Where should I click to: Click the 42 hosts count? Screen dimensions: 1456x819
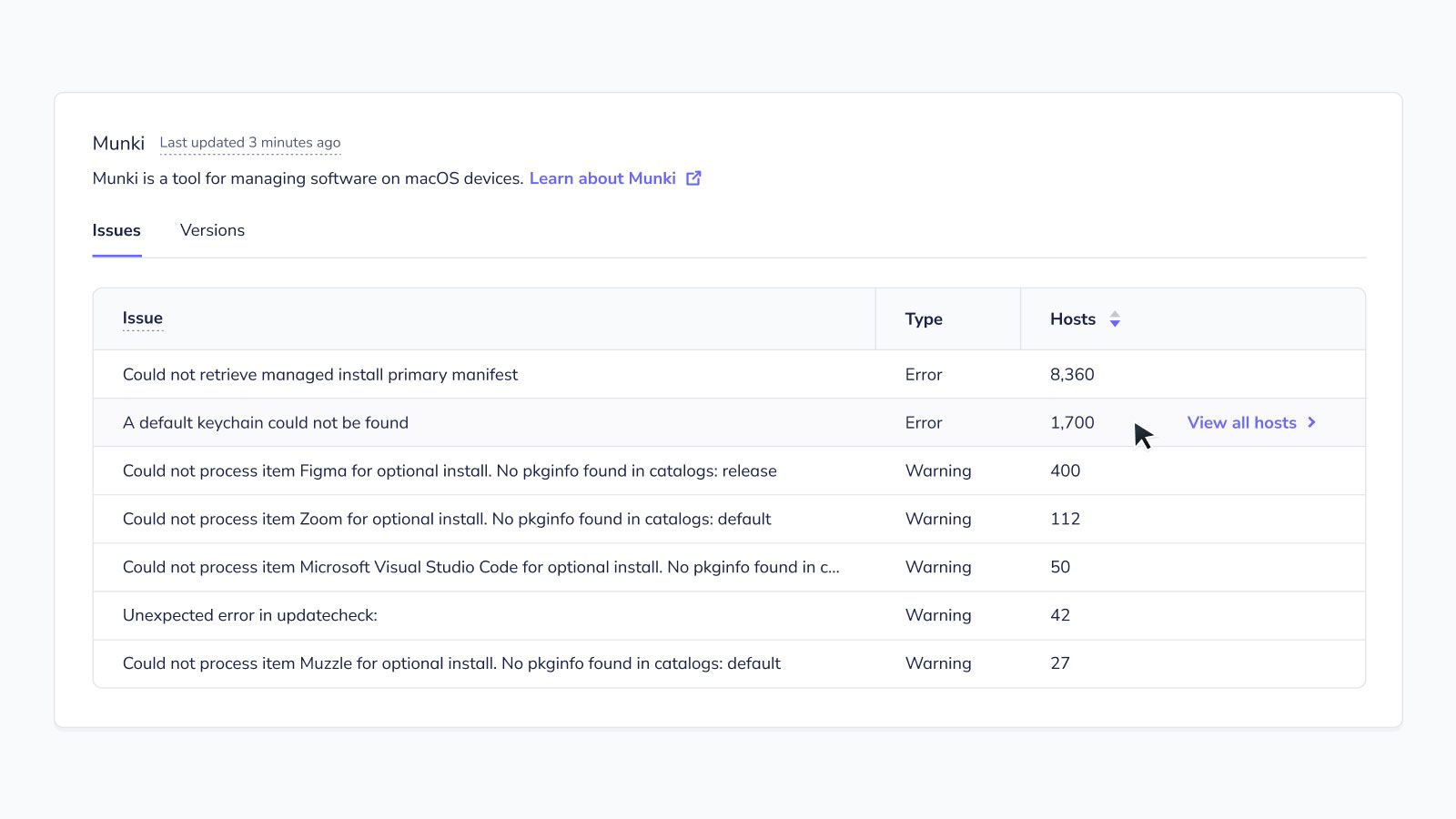[x=1060, y=615]
